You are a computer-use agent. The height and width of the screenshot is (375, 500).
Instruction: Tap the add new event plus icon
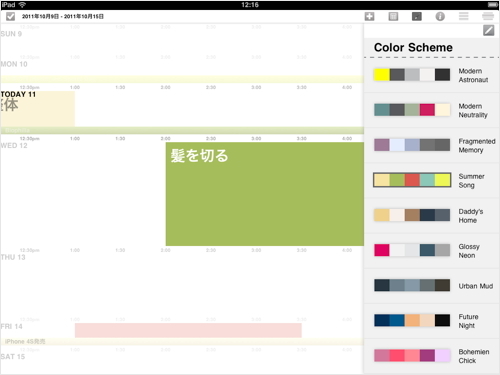[369, 16]
